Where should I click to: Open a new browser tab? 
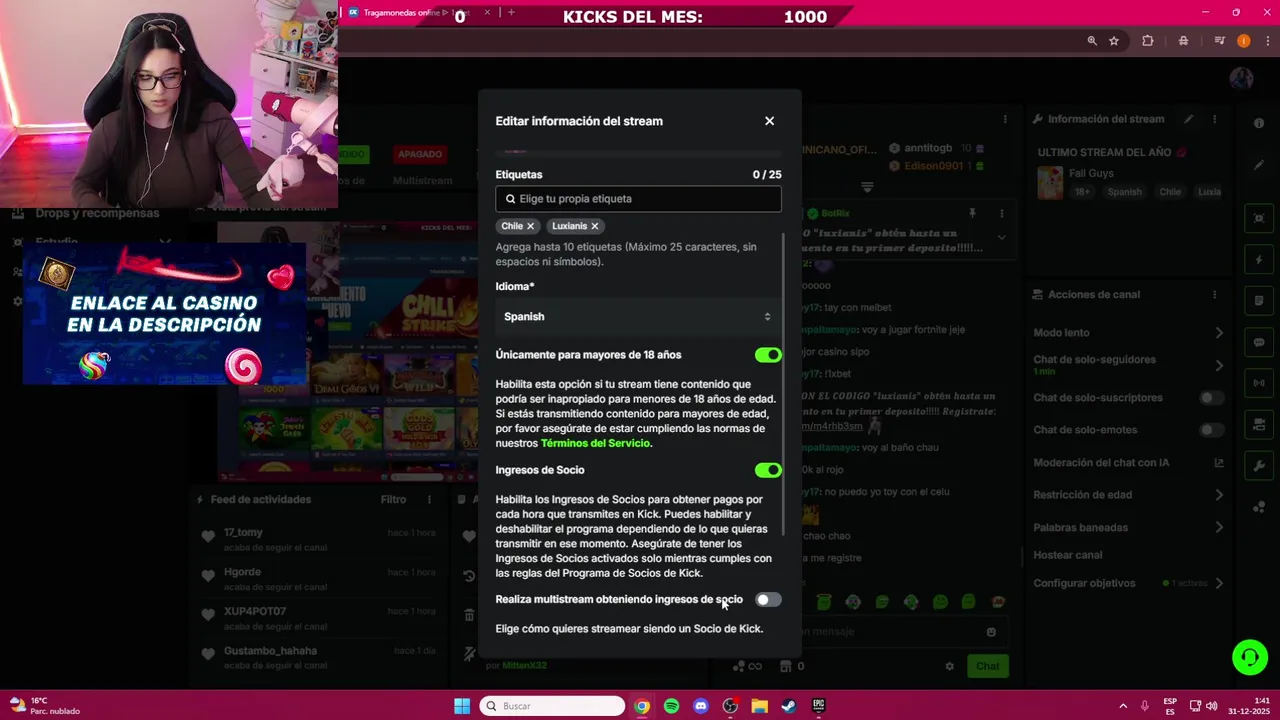(511, 13)
